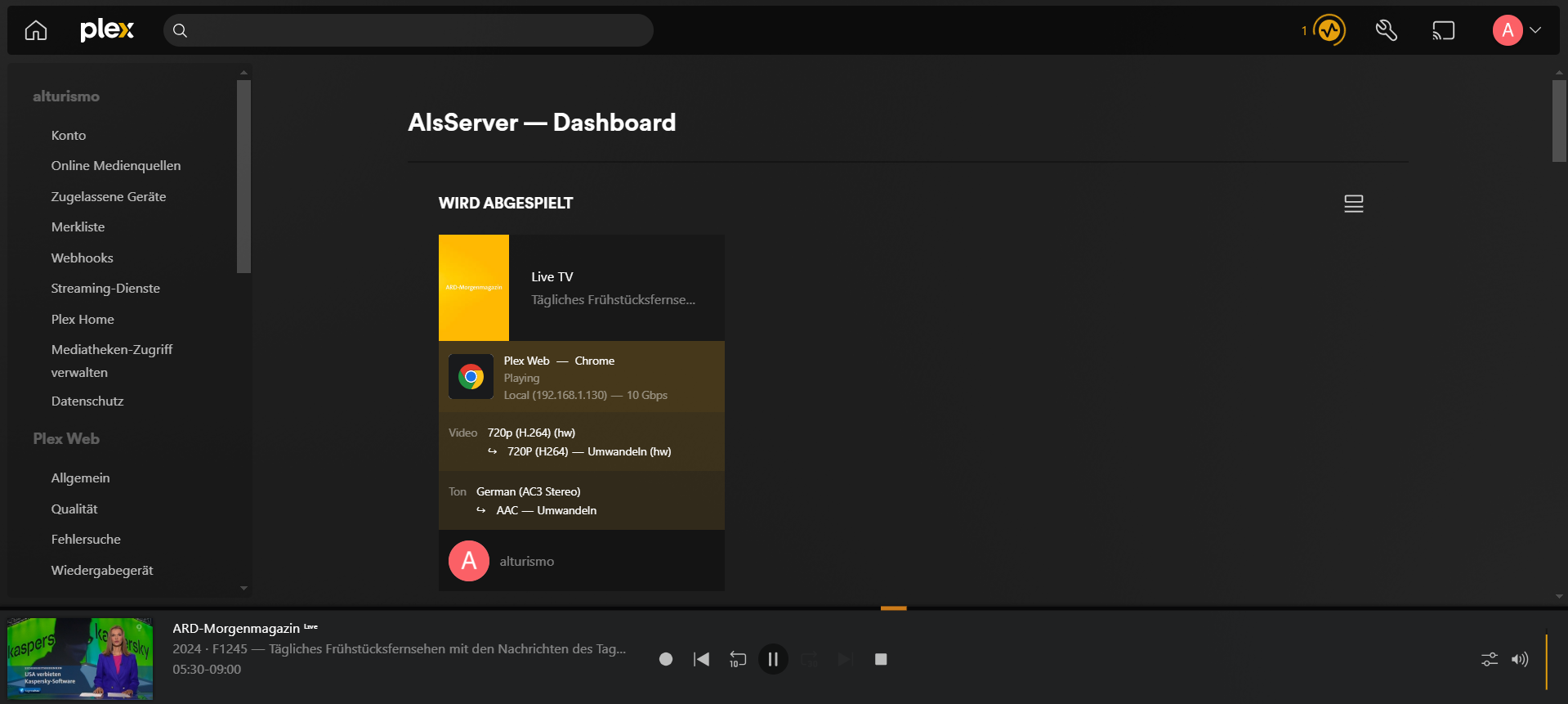Image resolution: width=1568 pixels, height=704 pixels.
Task: Open Zugelassene Geräte page
Action: click(x=109, y=196)
